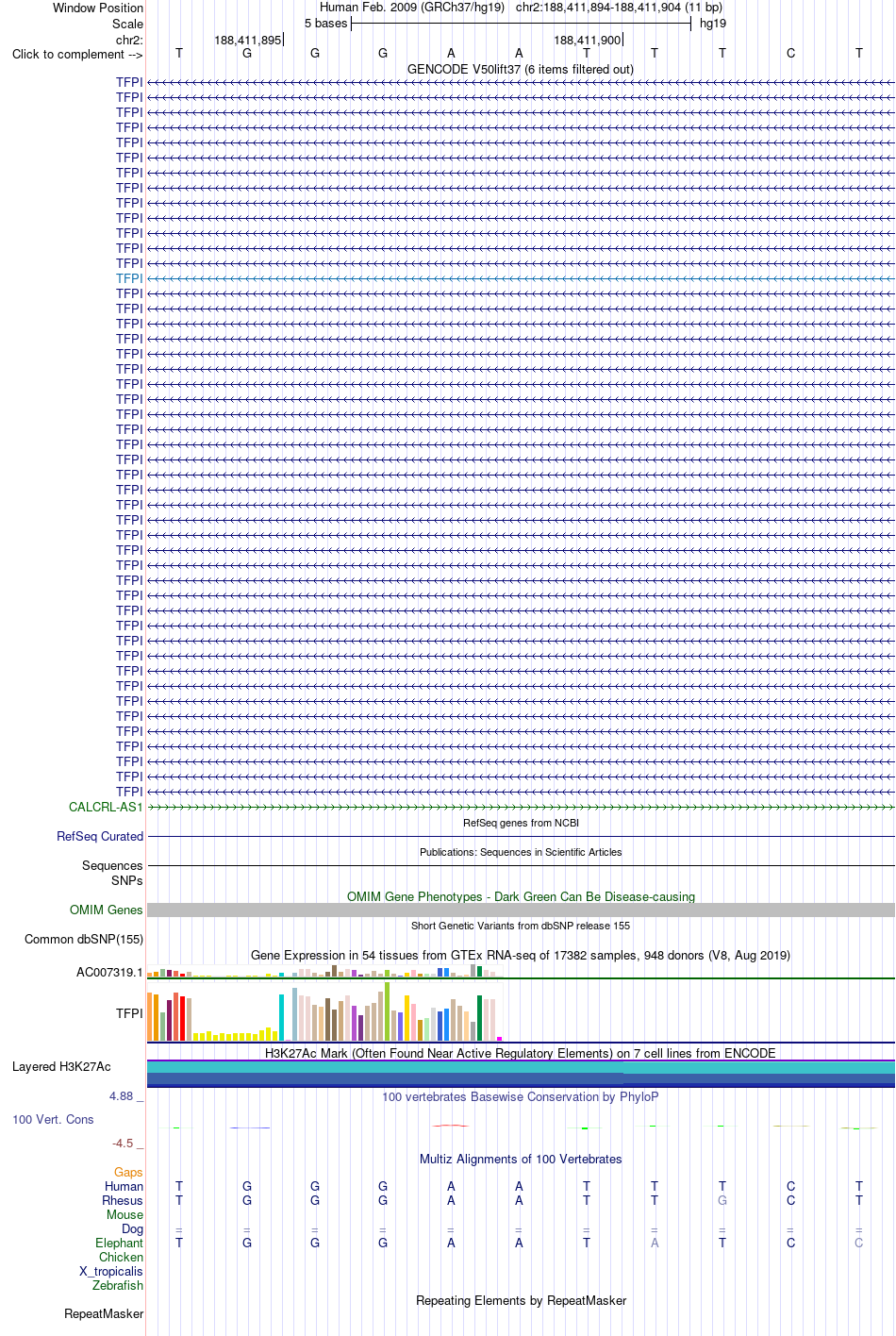Click the Mouse species label
This screenshot has width=896, height=1336.
[x=124, y=1214]
